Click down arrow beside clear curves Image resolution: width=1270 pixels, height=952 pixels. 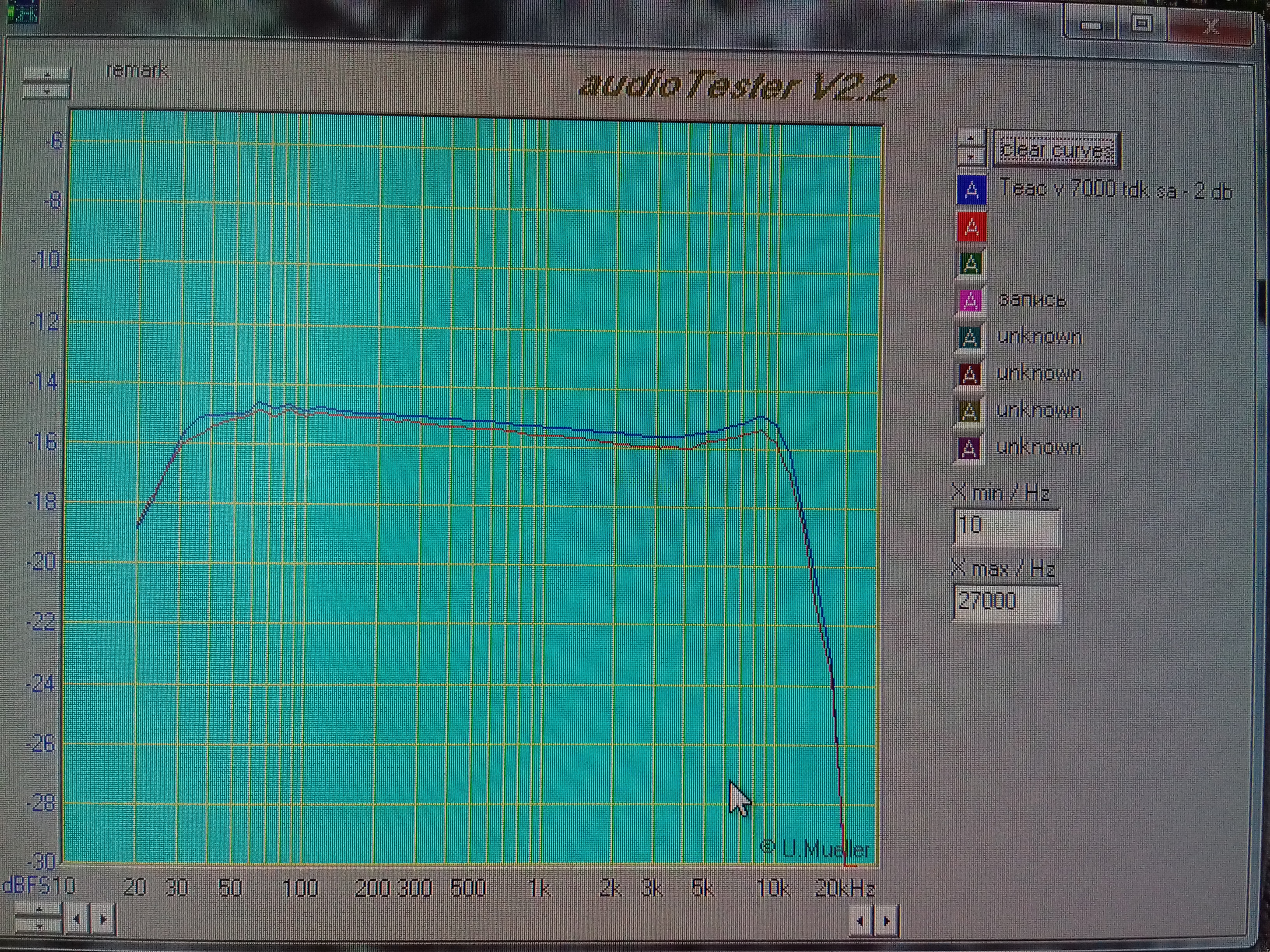click(971, 156)
